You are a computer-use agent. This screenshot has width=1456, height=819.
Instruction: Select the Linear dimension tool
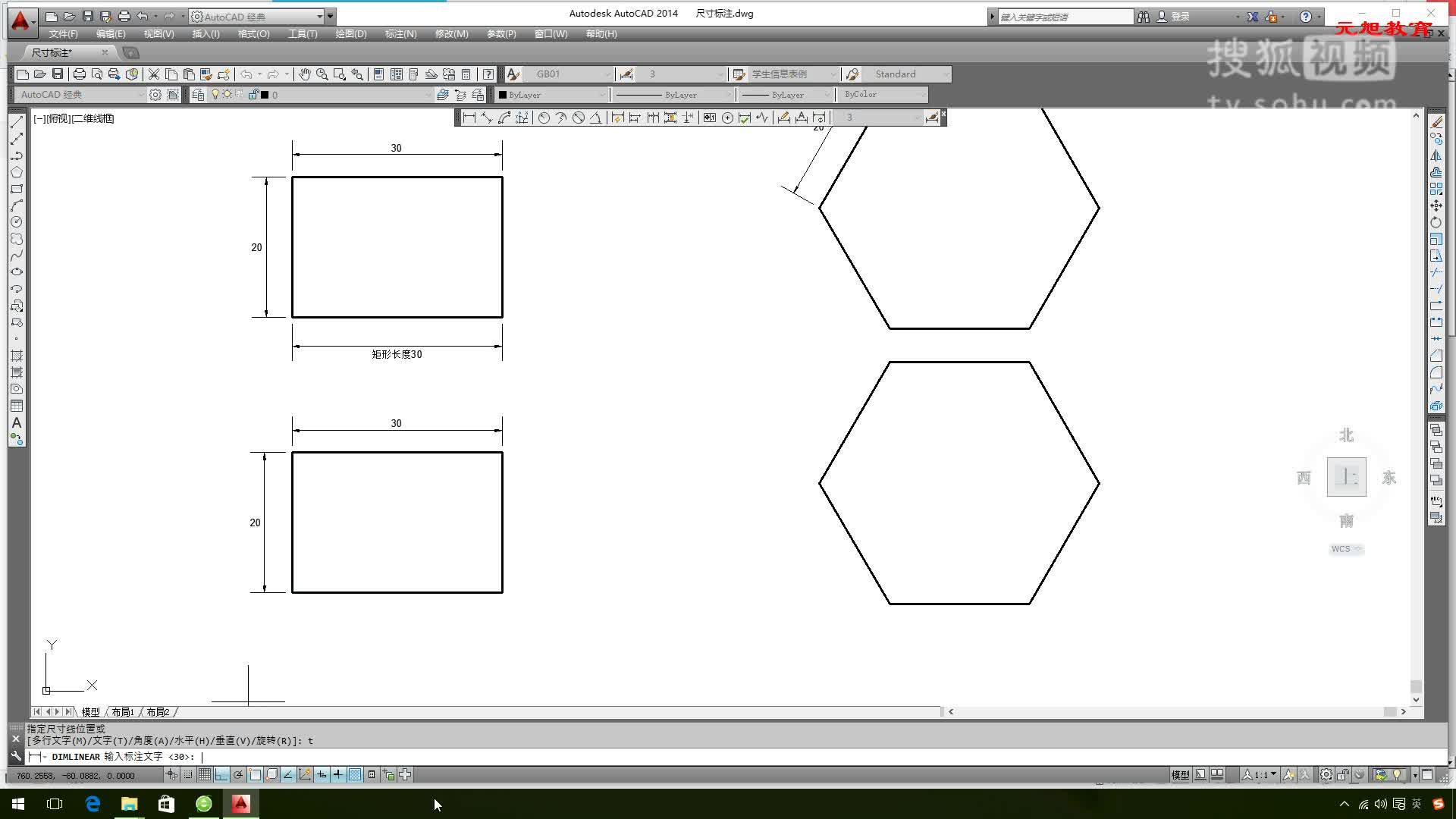(x=469, y=118)
